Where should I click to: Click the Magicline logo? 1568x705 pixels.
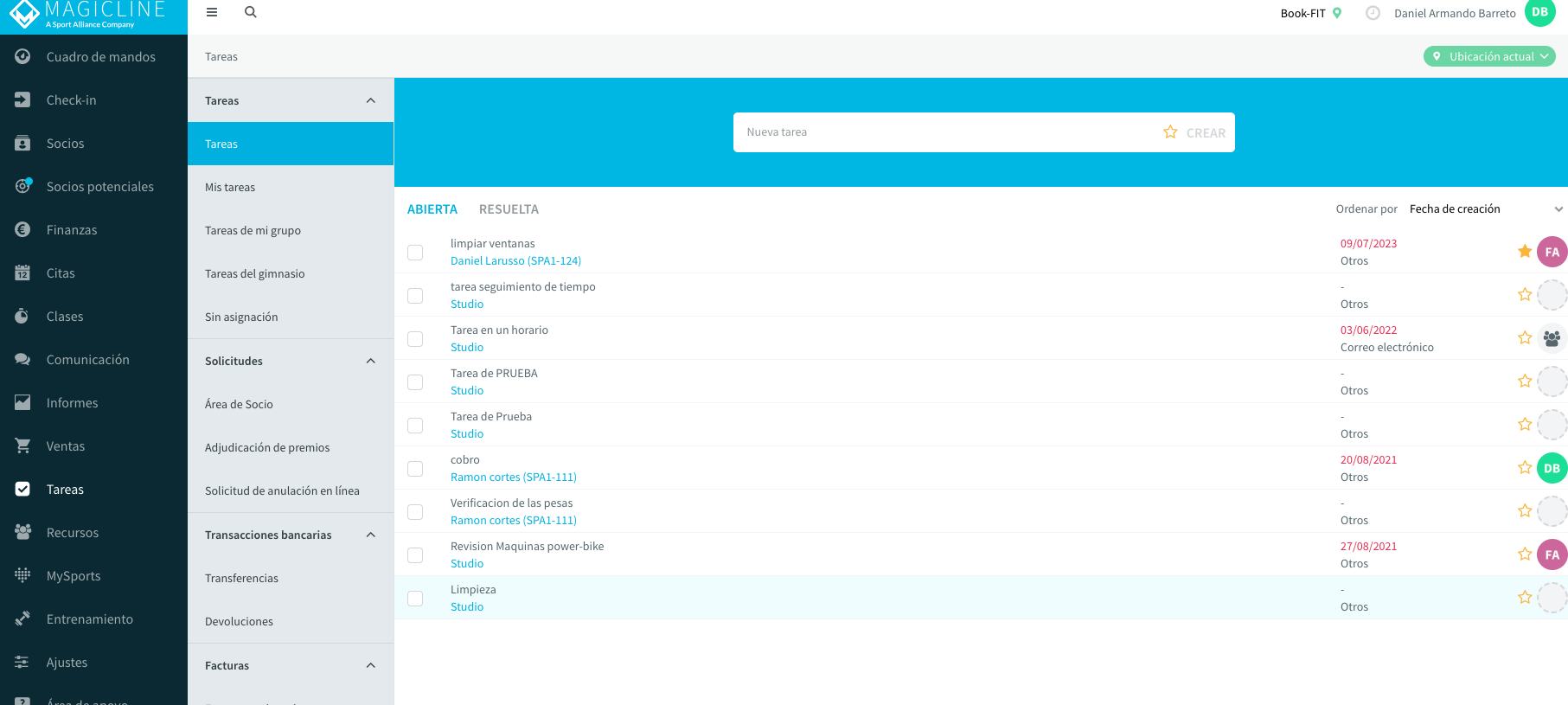click(86, 15)
